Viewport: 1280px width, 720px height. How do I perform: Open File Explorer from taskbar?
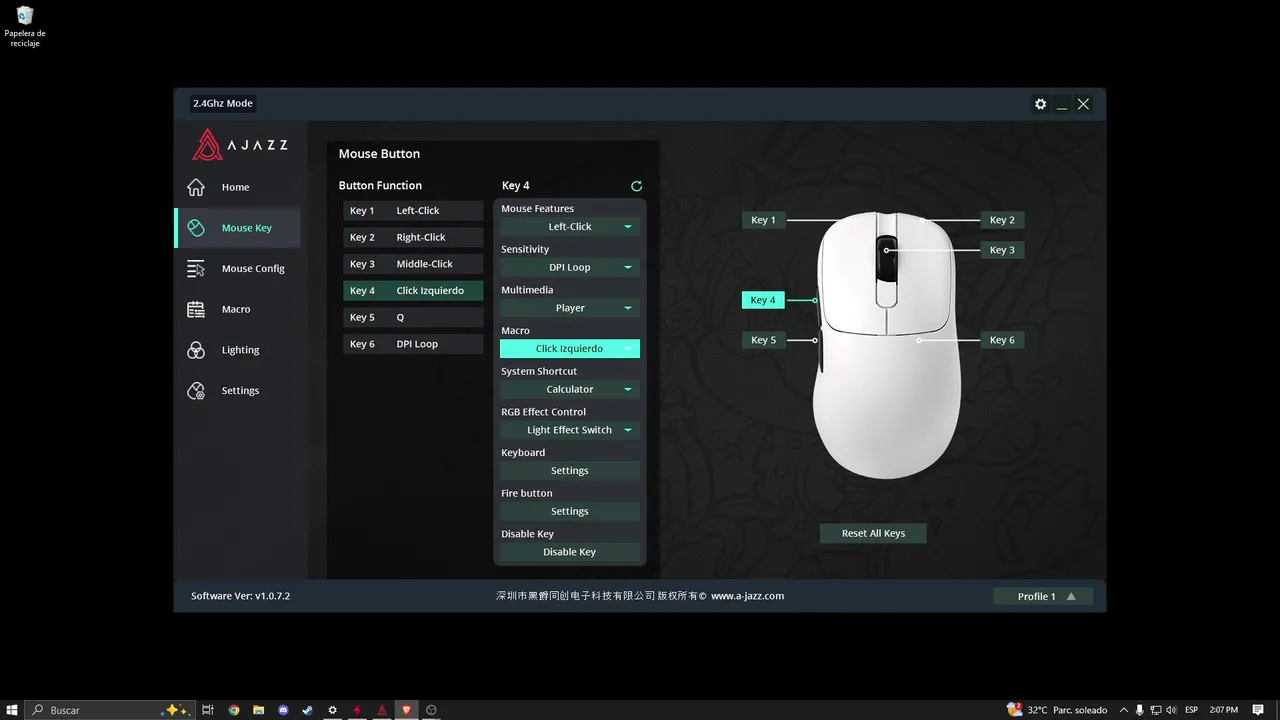click(x=258, y=710)
